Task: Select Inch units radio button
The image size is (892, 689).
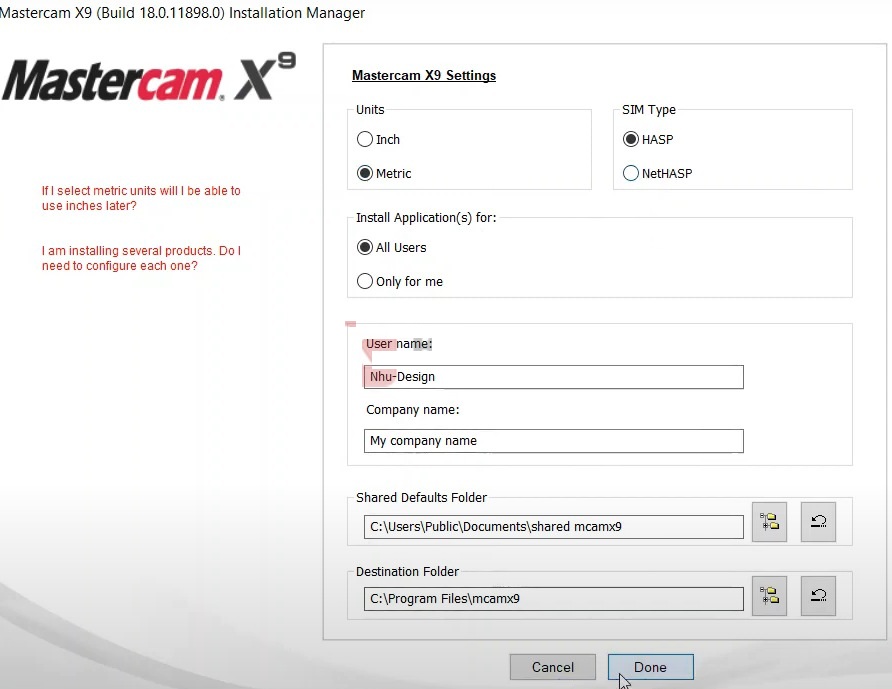Action: (365, 139)
